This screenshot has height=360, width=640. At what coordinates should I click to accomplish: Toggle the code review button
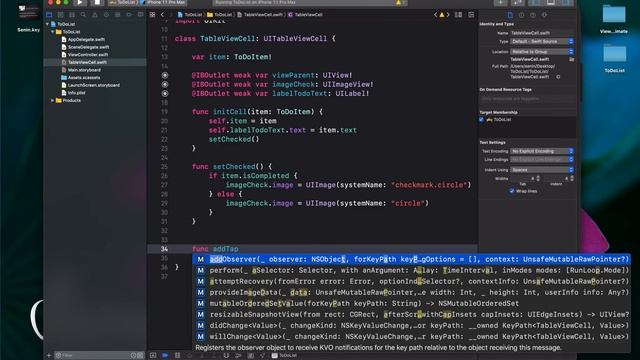coord(518,2)
